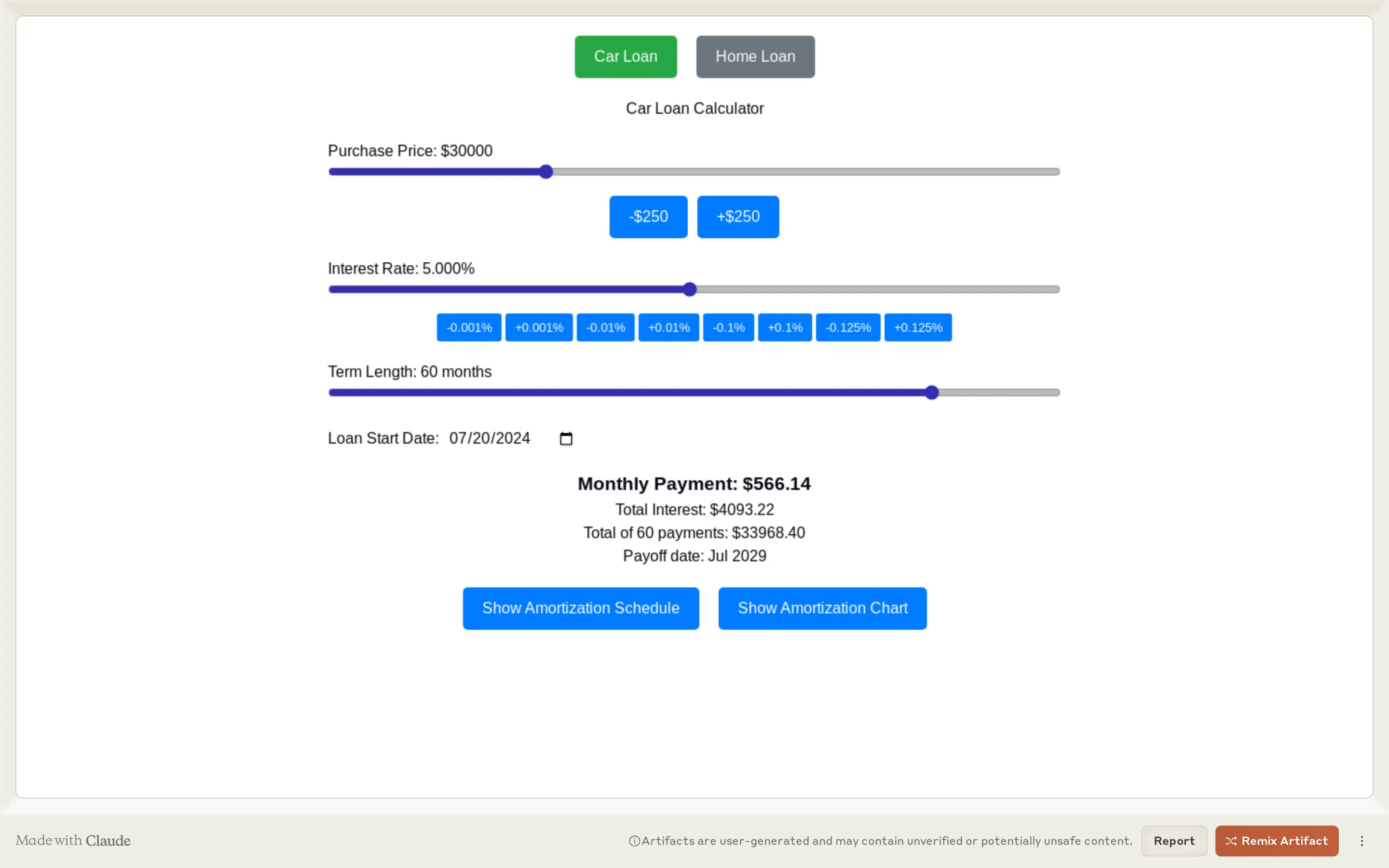Click the Report button
The width and height of the screenshot is (1389, 868).
click(x=1173, y=841)
